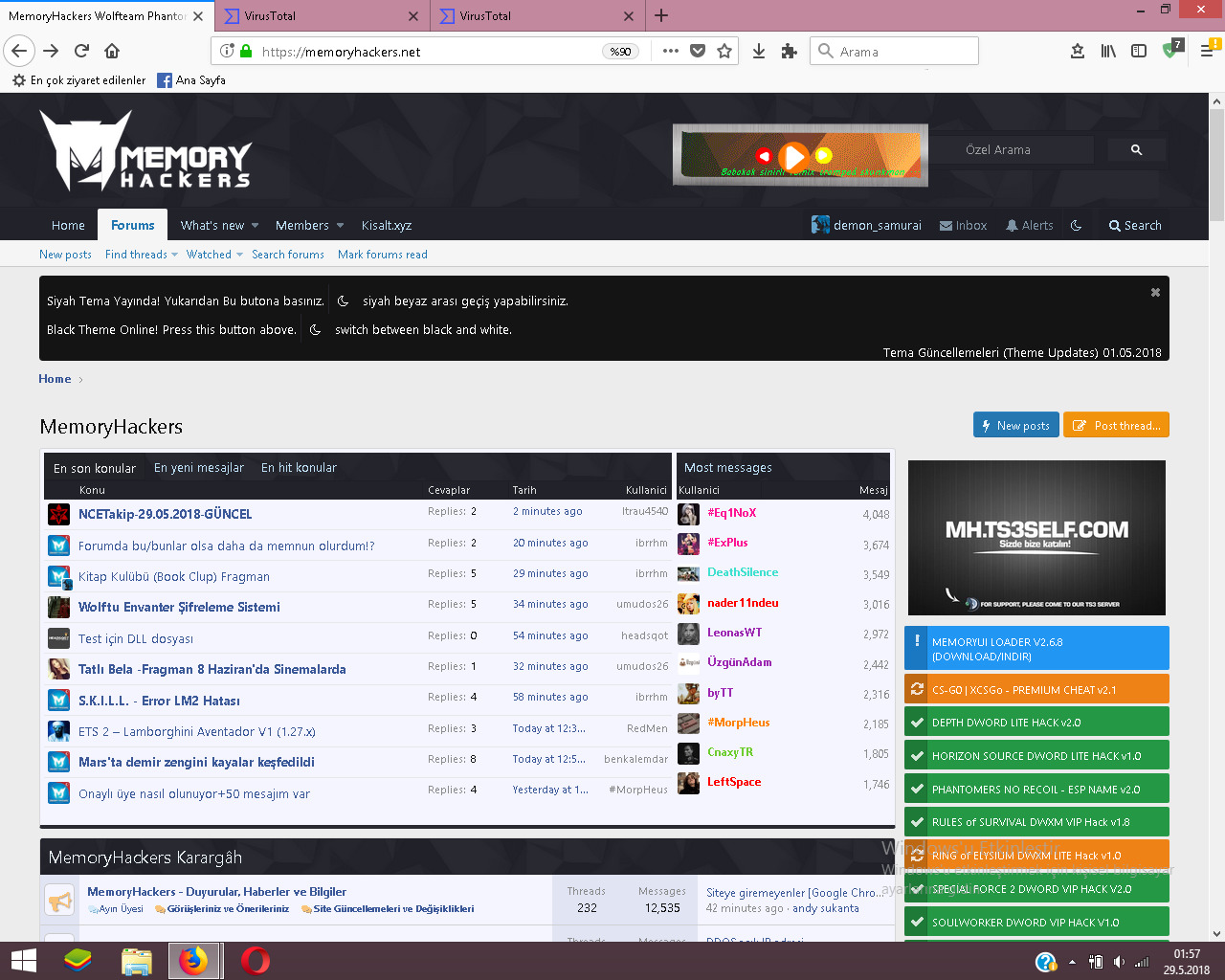Open File Explorer from the taskbar
This screenshot has width=1225, height=980.
click(137, 961)
